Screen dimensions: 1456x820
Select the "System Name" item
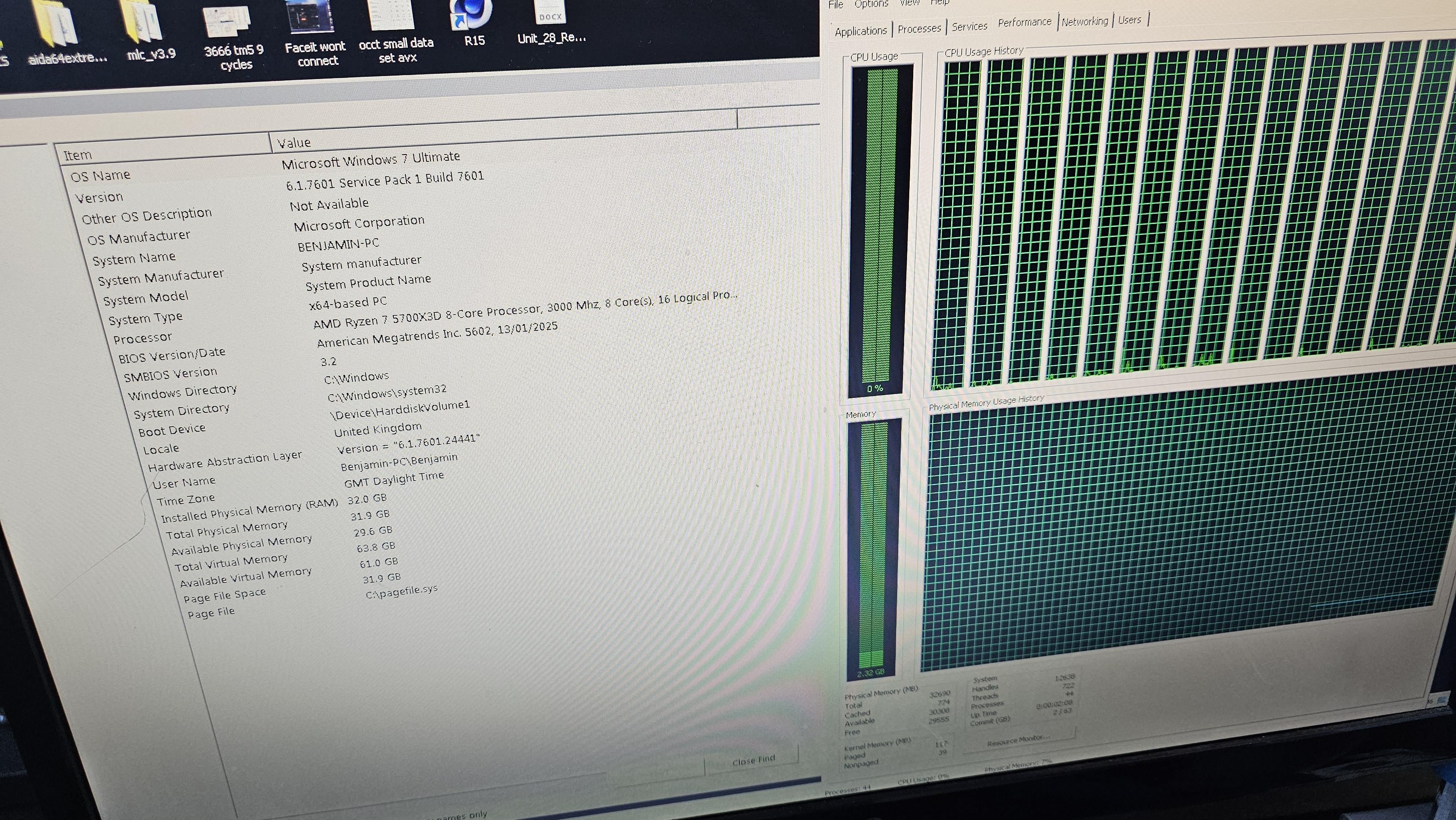134,259
